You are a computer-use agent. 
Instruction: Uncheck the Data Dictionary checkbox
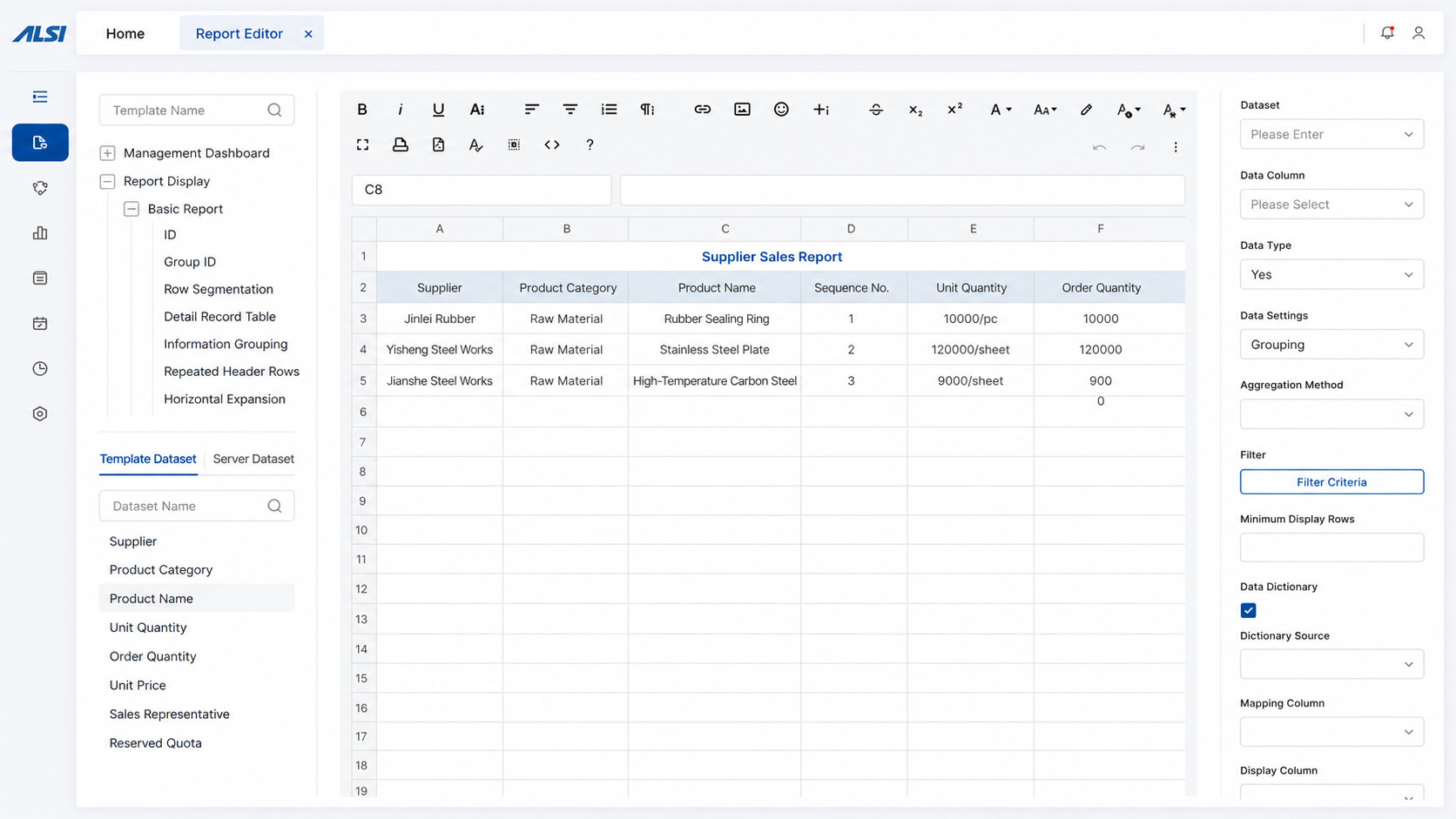coord(1248,610)
